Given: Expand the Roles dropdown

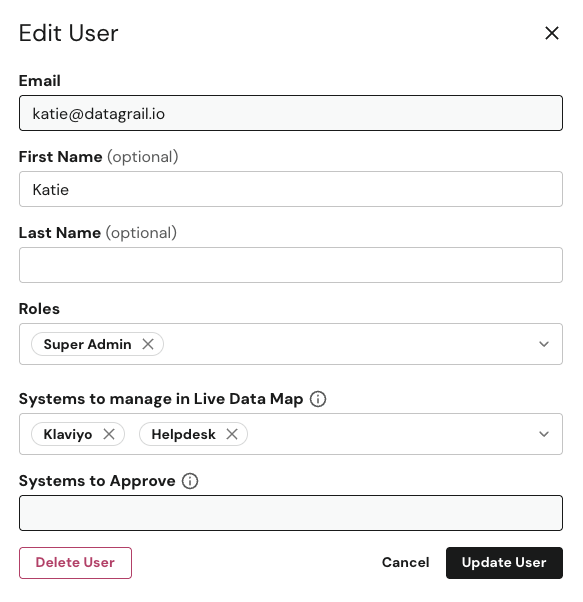Looking at the screenshot, I should point(544,344).
